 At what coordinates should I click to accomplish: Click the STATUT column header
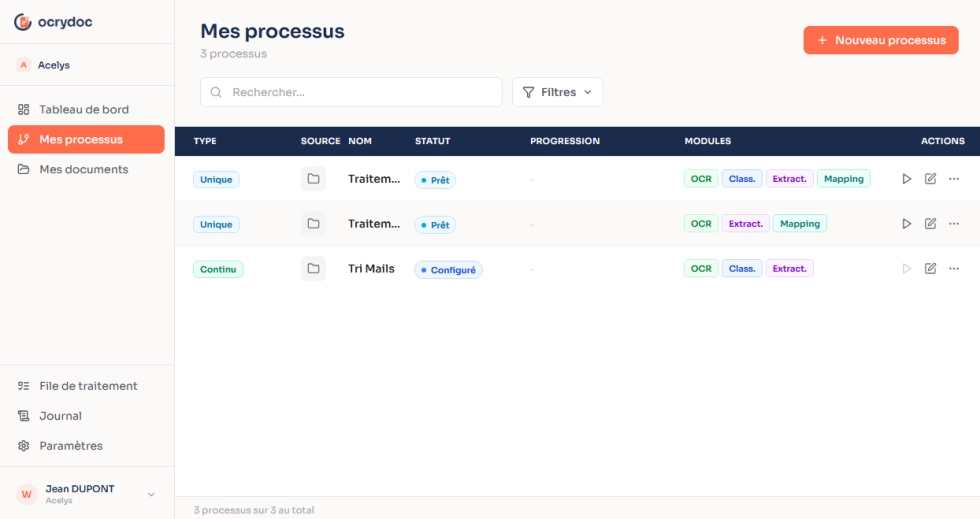point(432,141)
